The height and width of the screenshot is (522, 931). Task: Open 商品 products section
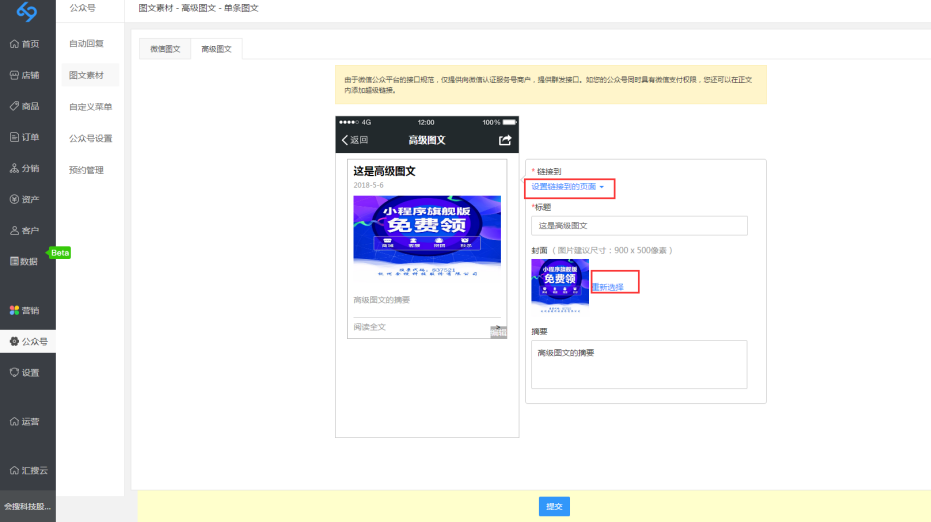25,106
